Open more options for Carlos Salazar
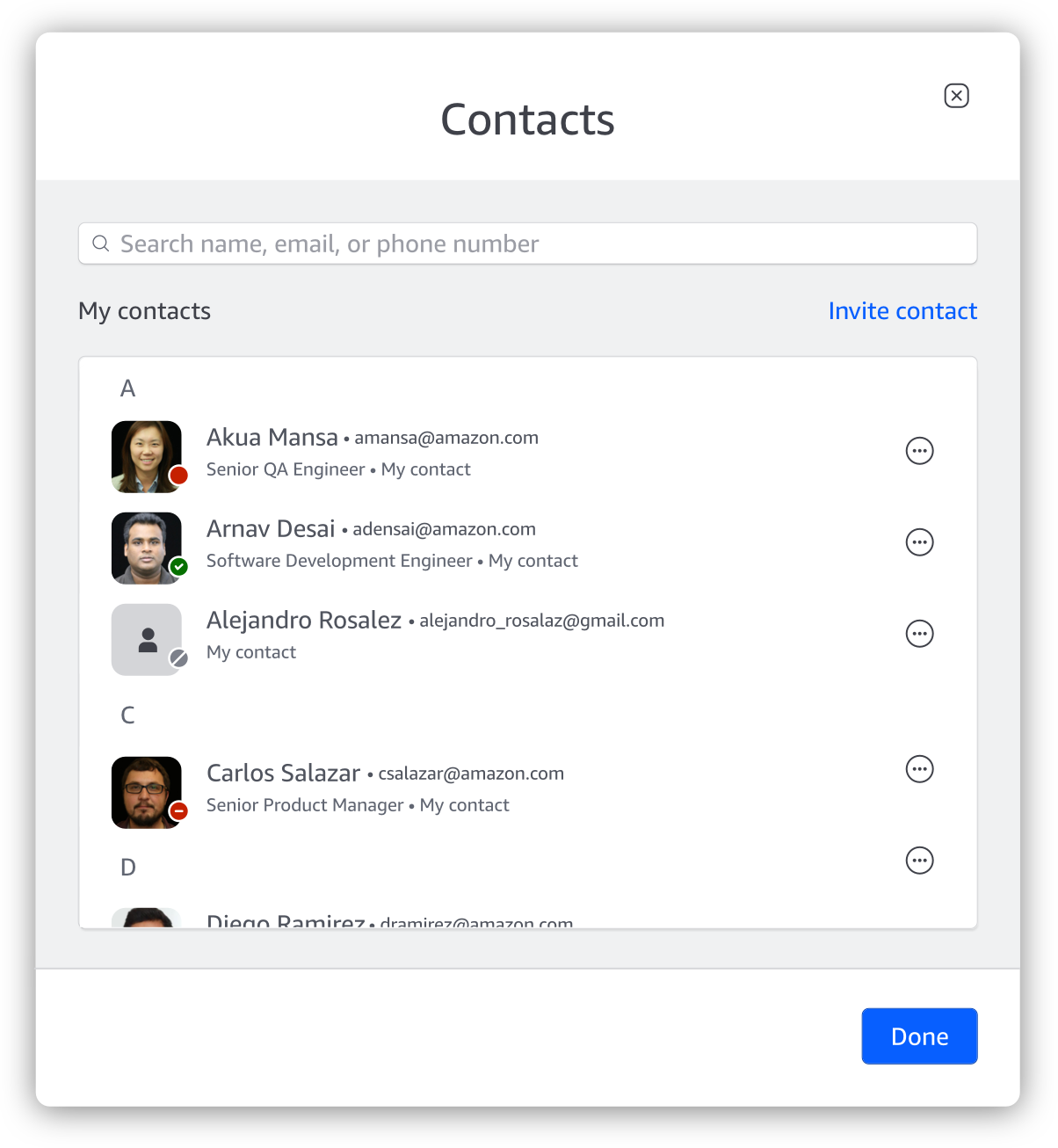 [x=919, y=769]
